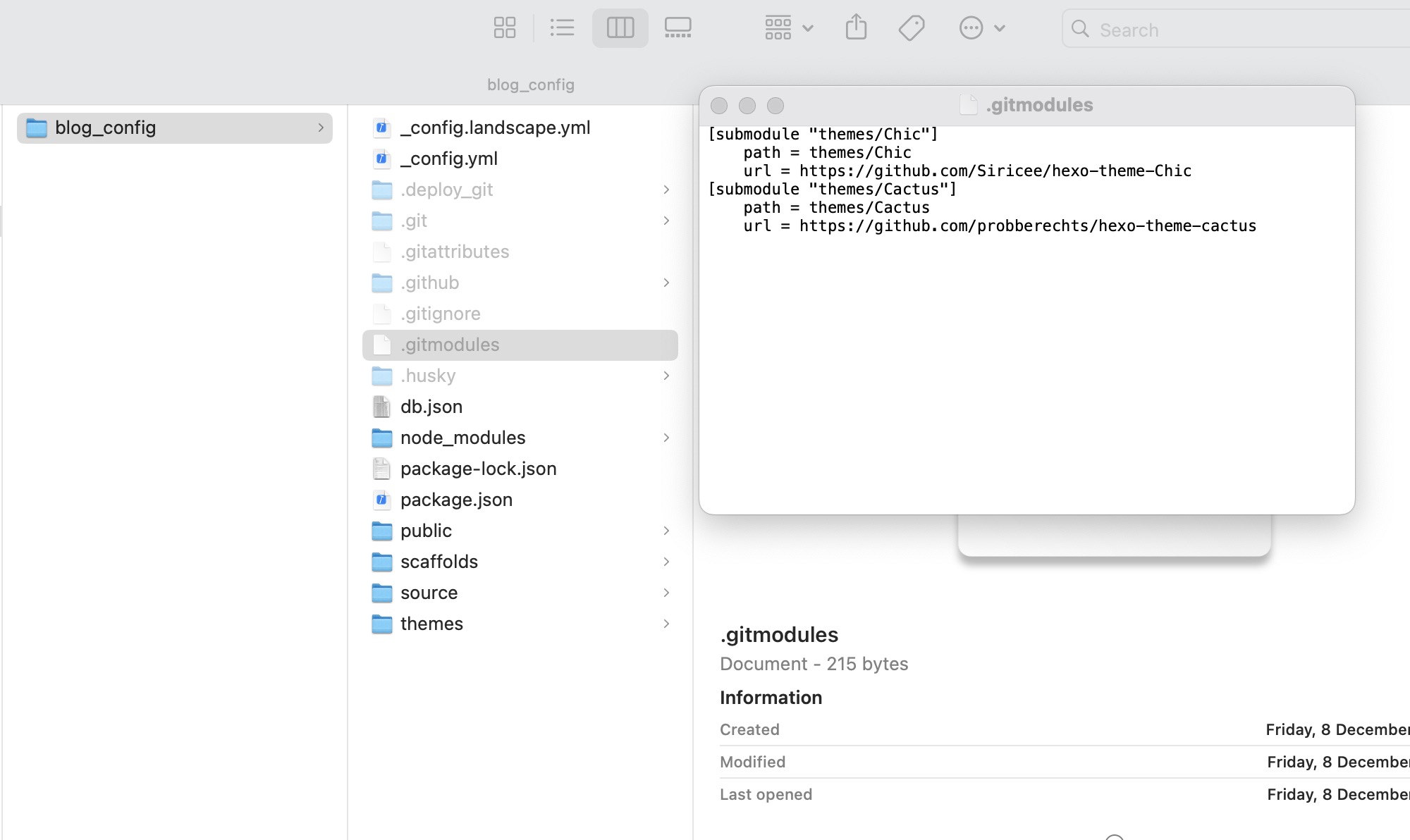Expand the node_modules folder chevron
This screenshot has width=1410, height=840.
pos(666,438)
